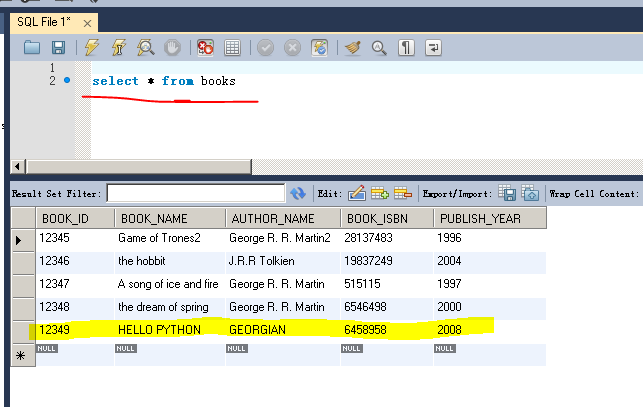Viewport: 643px width, 407px height.
Task: Select the year cell 2000
Action: click(490, 307)
